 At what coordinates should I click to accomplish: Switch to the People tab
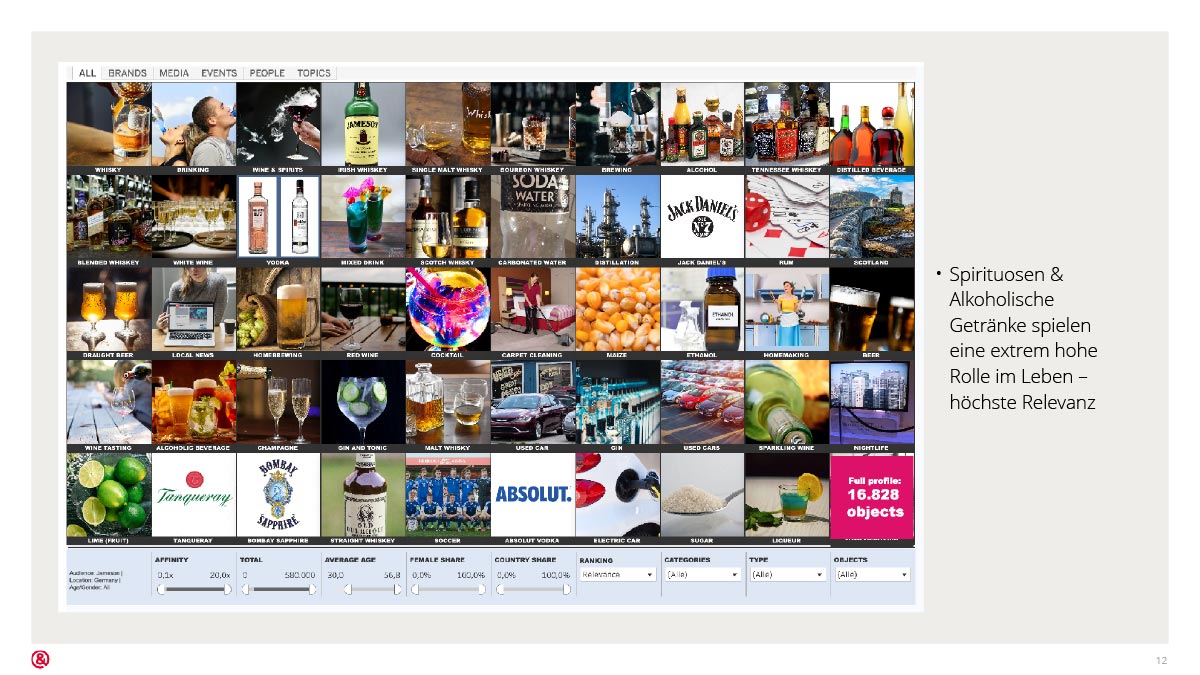coord(267,73)
